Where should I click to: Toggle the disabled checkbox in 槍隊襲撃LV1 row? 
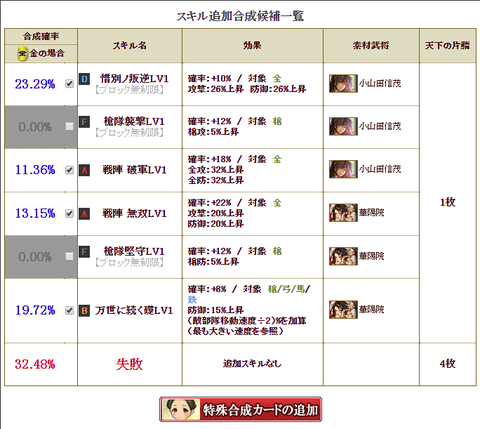pyautogui.click(x=69, y=126)
